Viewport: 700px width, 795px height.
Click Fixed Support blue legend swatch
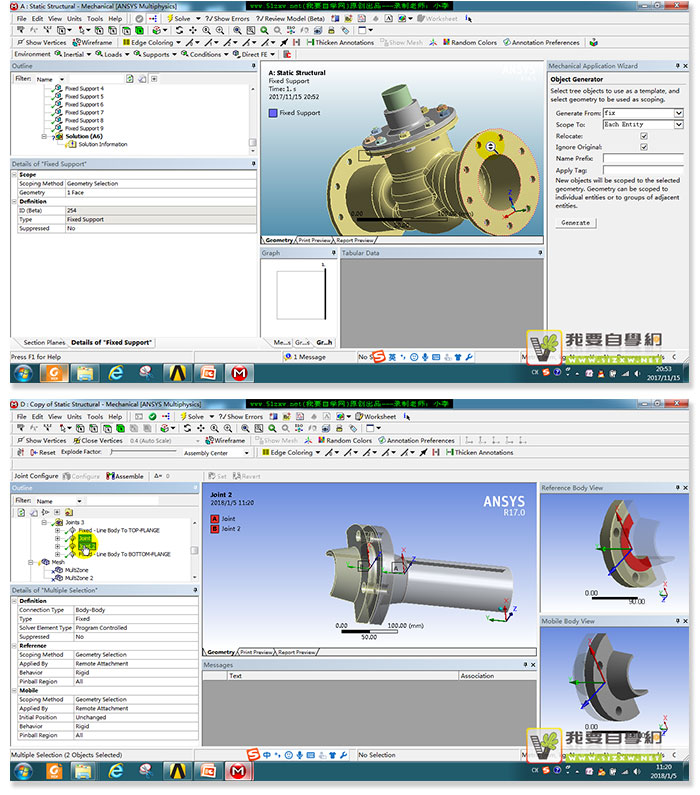tap(273, 113)
